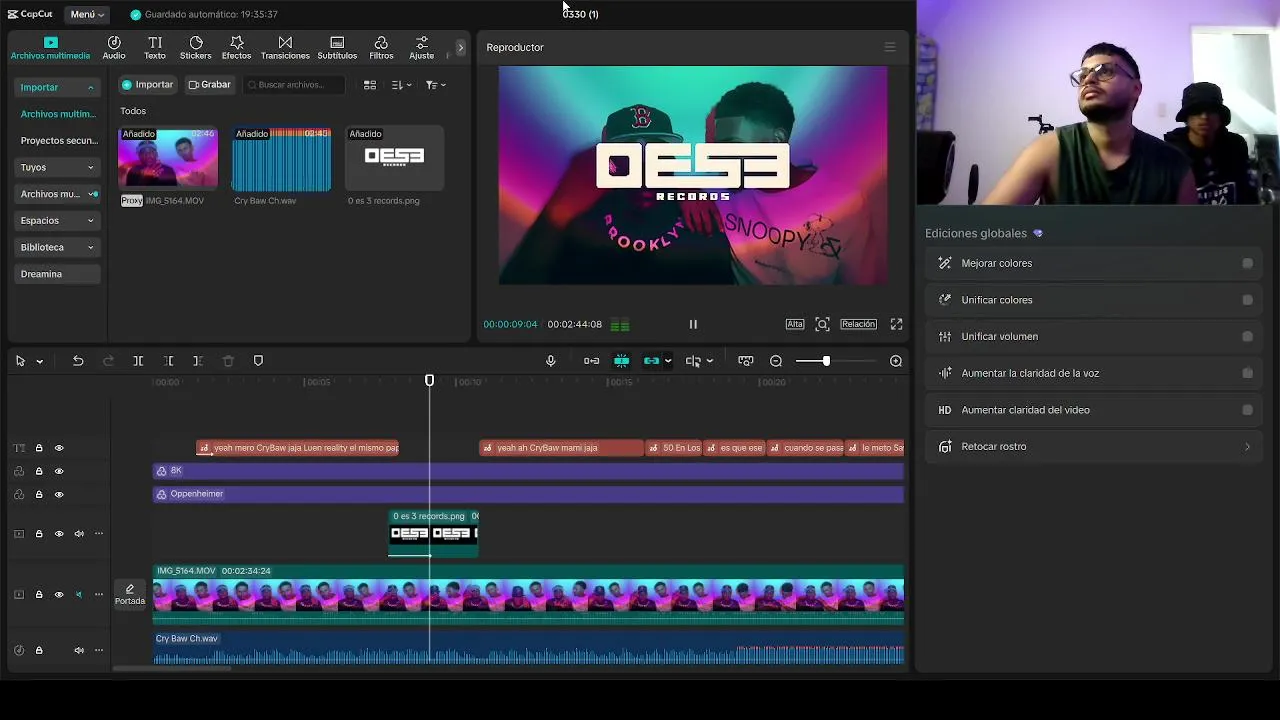Enable Mejorar colores toggle
This screenshot has width=1280, height=720.
tap(1247, 263)
